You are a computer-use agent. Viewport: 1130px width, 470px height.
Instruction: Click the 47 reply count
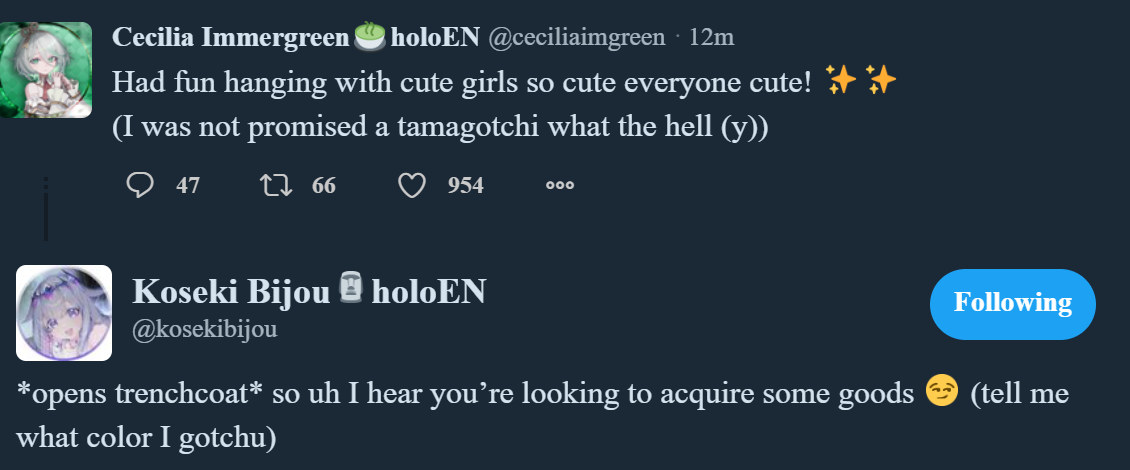click(x=188, y=185)
